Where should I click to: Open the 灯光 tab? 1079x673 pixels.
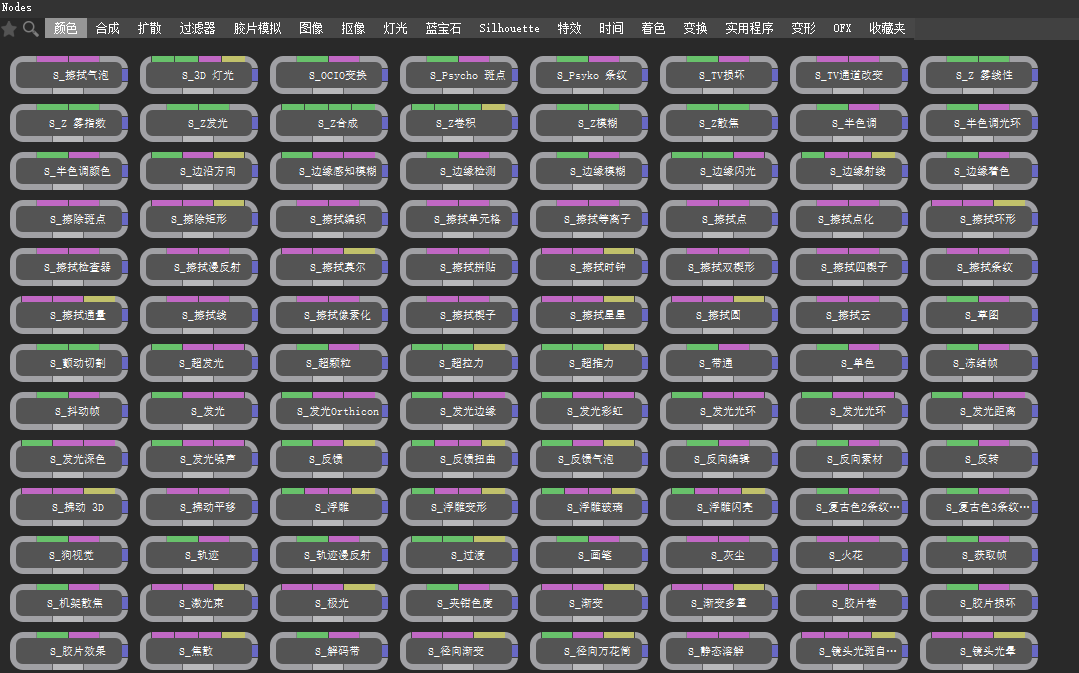395,28
